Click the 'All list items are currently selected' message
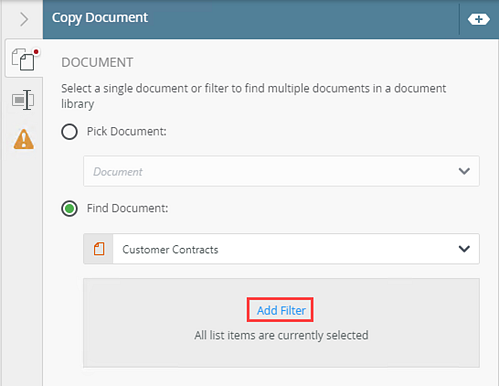 tap(281, 335)
